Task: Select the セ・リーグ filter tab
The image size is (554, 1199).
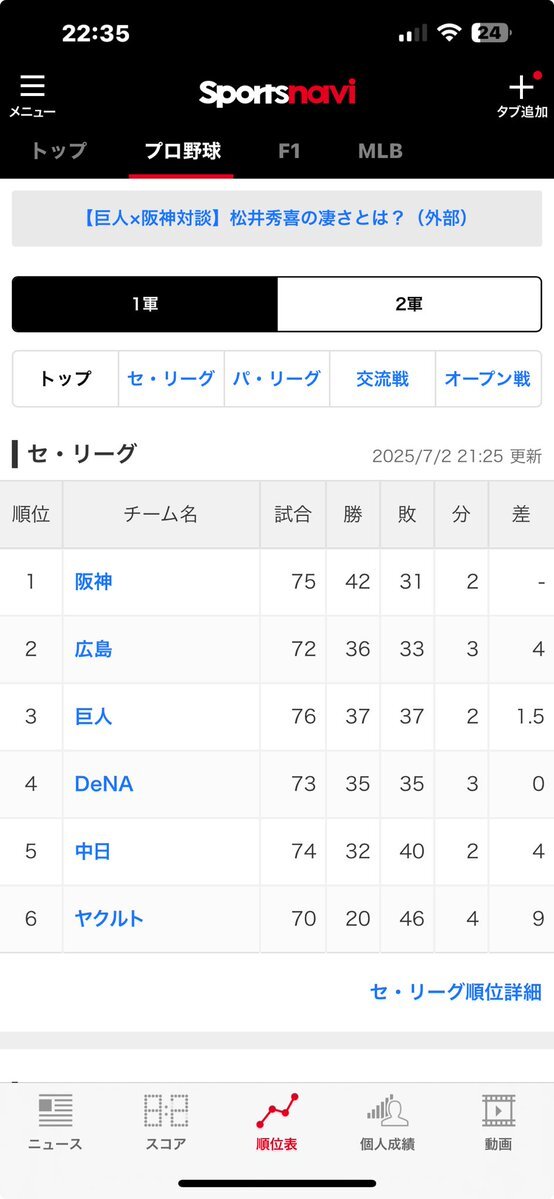Action: pos(171,379)
